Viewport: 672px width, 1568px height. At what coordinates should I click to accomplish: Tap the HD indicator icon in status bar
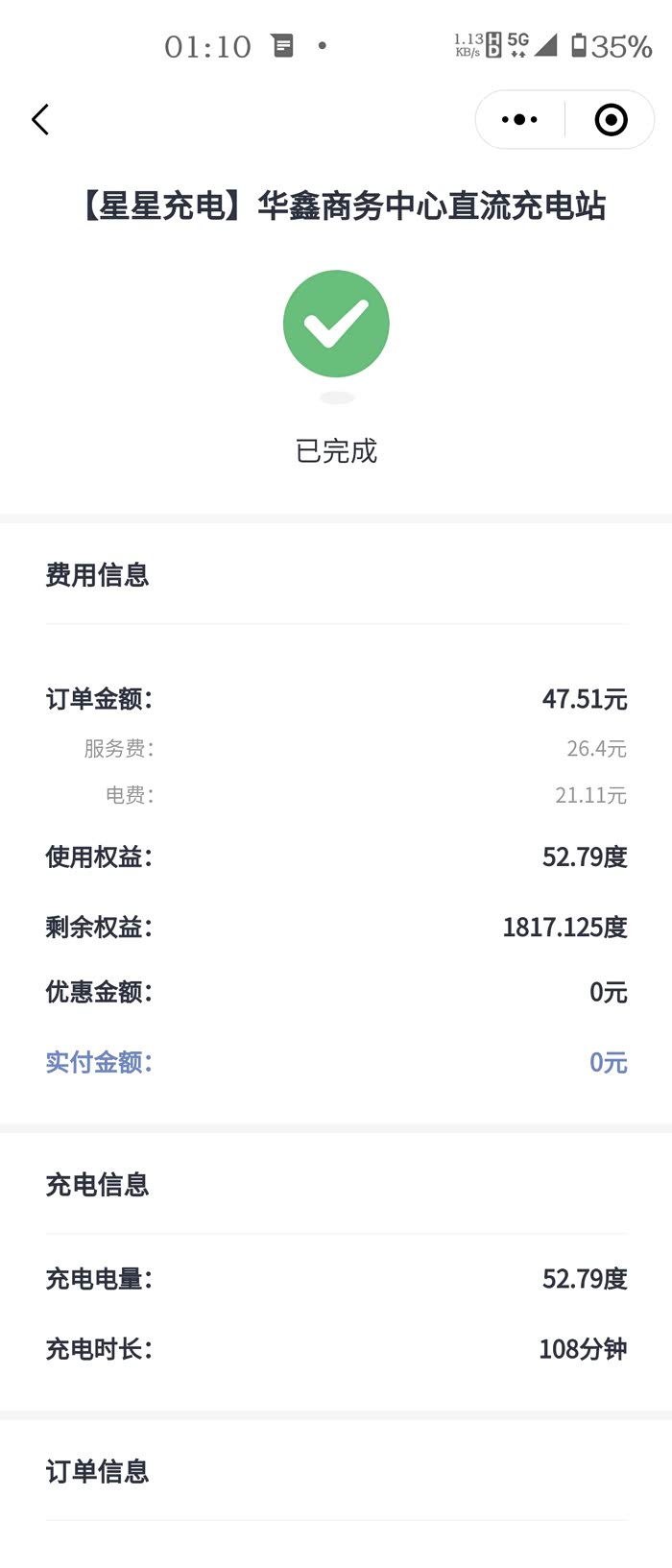tap(493, 45)
